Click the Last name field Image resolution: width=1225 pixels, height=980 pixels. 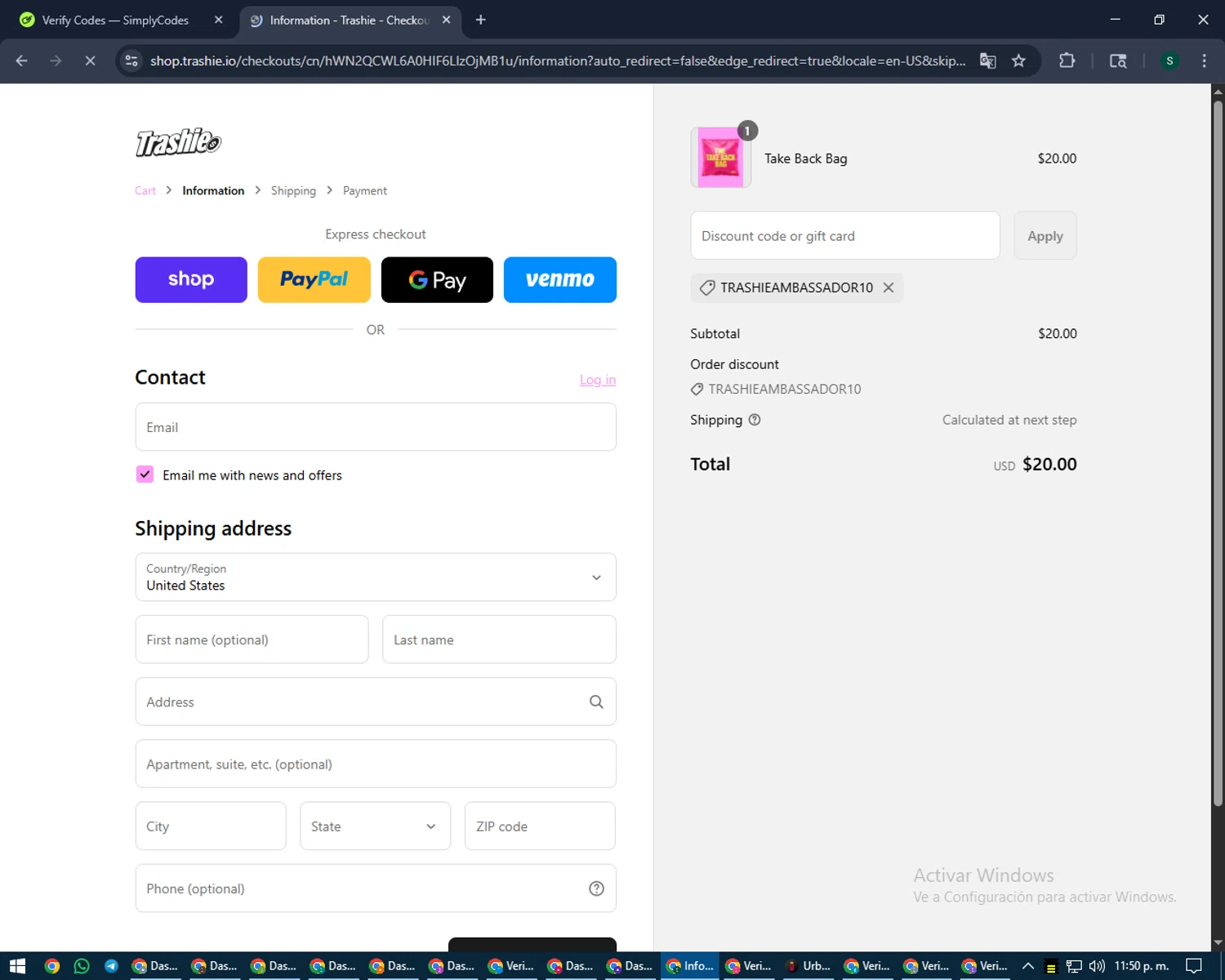coord(499,639)
